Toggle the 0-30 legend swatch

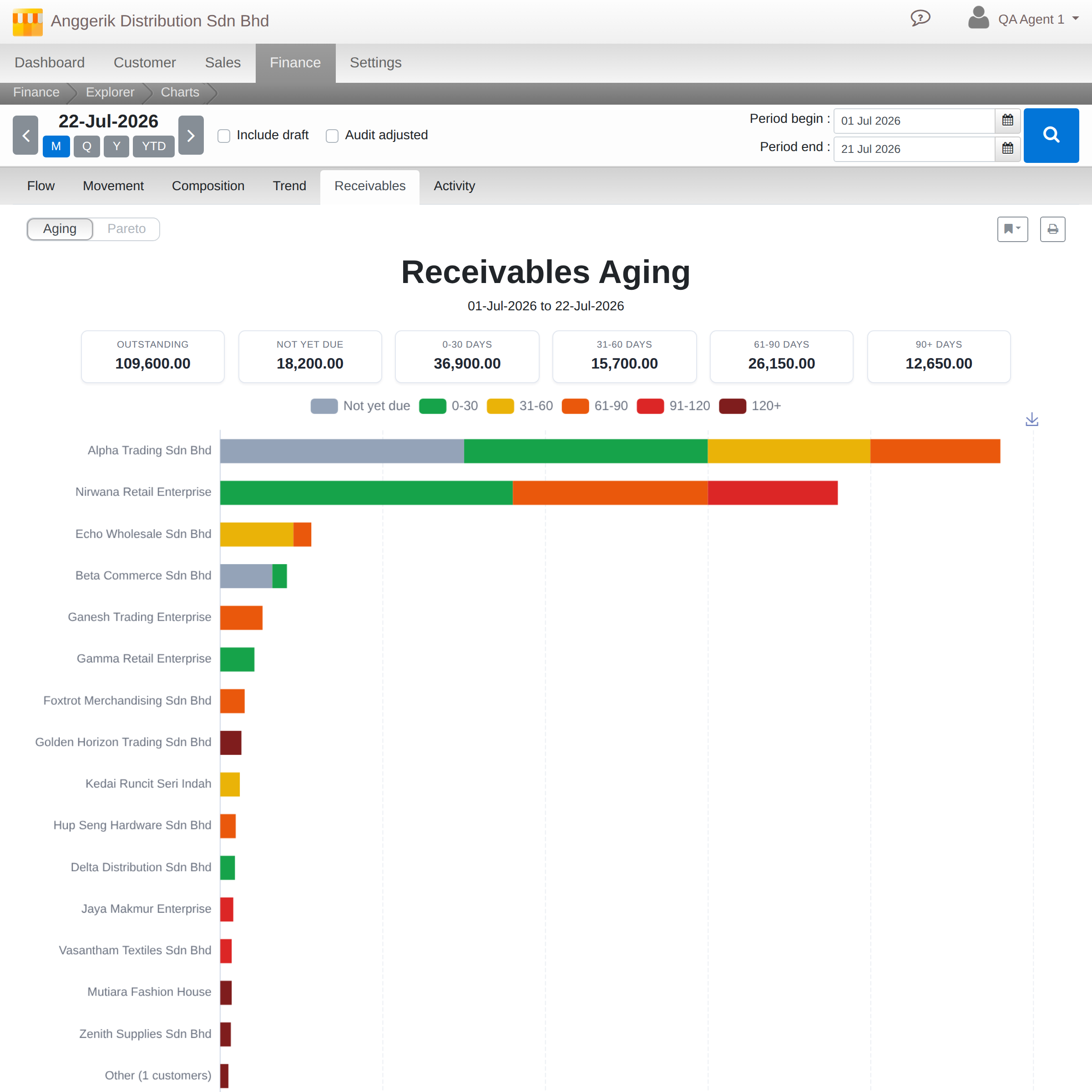(432, 406)
